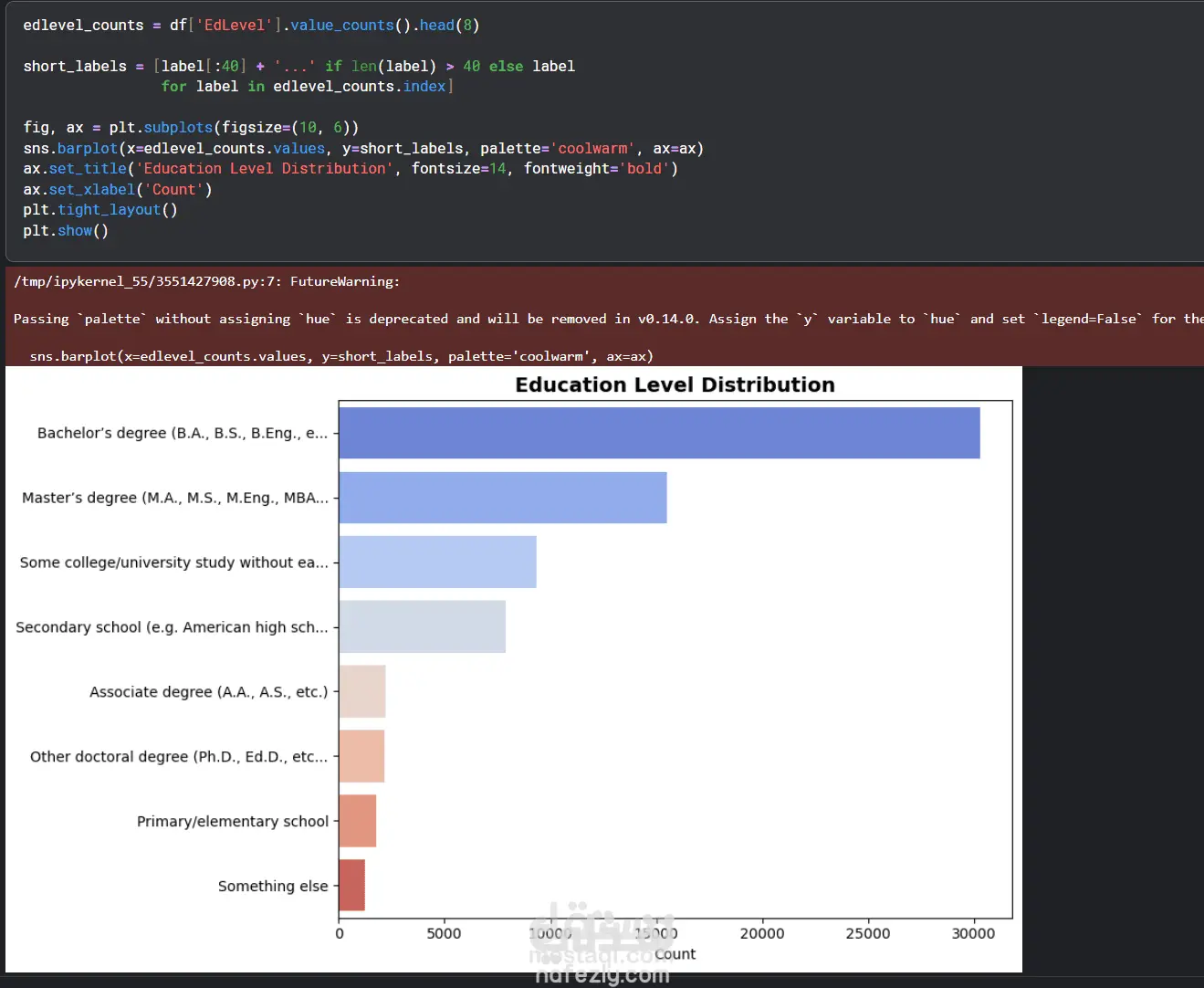Select the Primary/elementary school bar

click(357, 821)
